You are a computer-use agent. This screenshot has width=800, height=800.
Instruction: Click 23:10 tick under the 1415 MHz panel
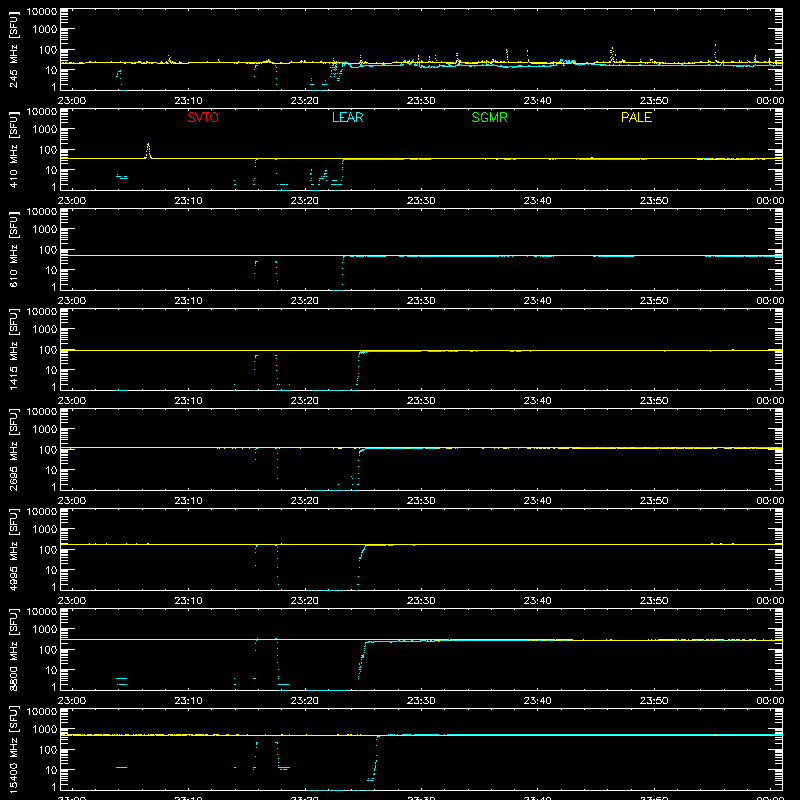(x=188, y=401)
